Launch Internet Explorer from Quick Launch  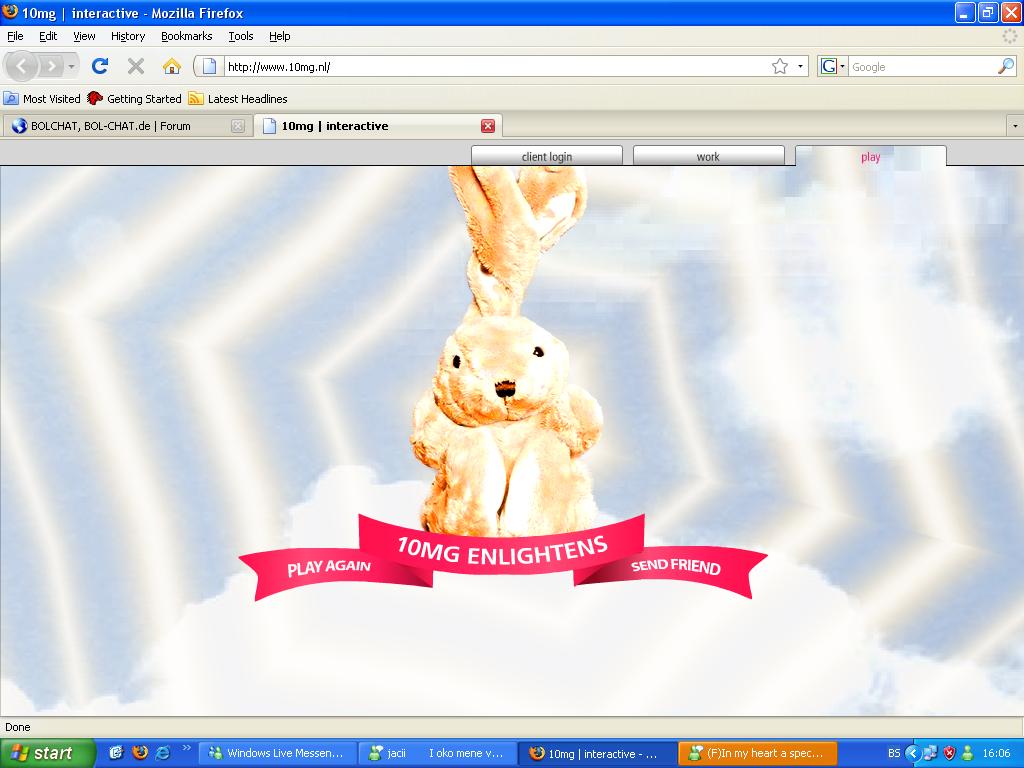pyautogui.click(x=163, y=753)
